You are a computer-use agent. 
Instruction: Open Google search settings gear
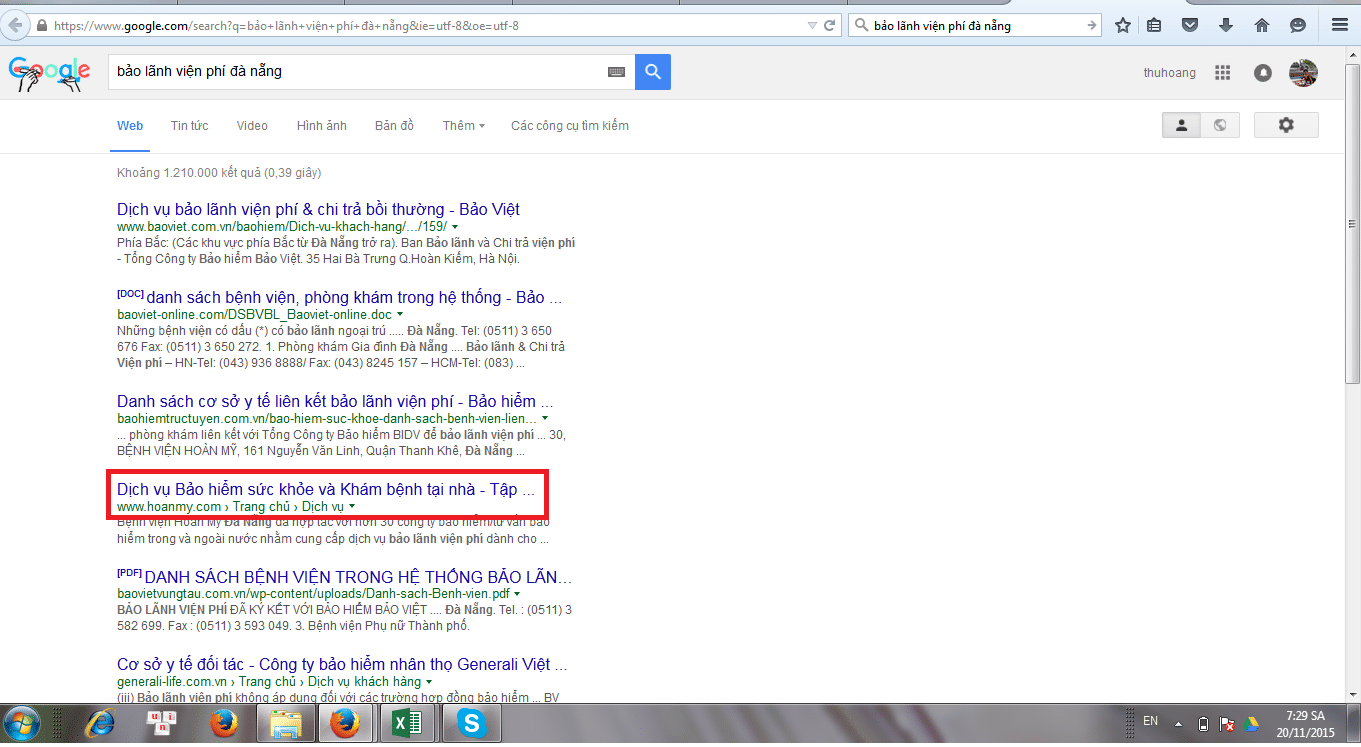point(1286,125)
